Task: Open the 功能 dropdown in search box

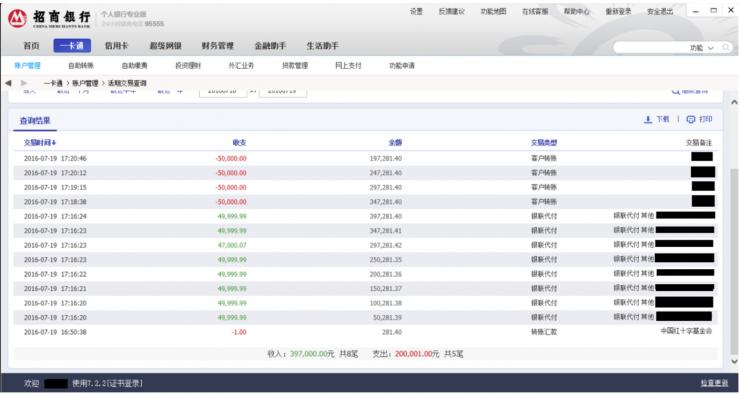Action: 702,48
